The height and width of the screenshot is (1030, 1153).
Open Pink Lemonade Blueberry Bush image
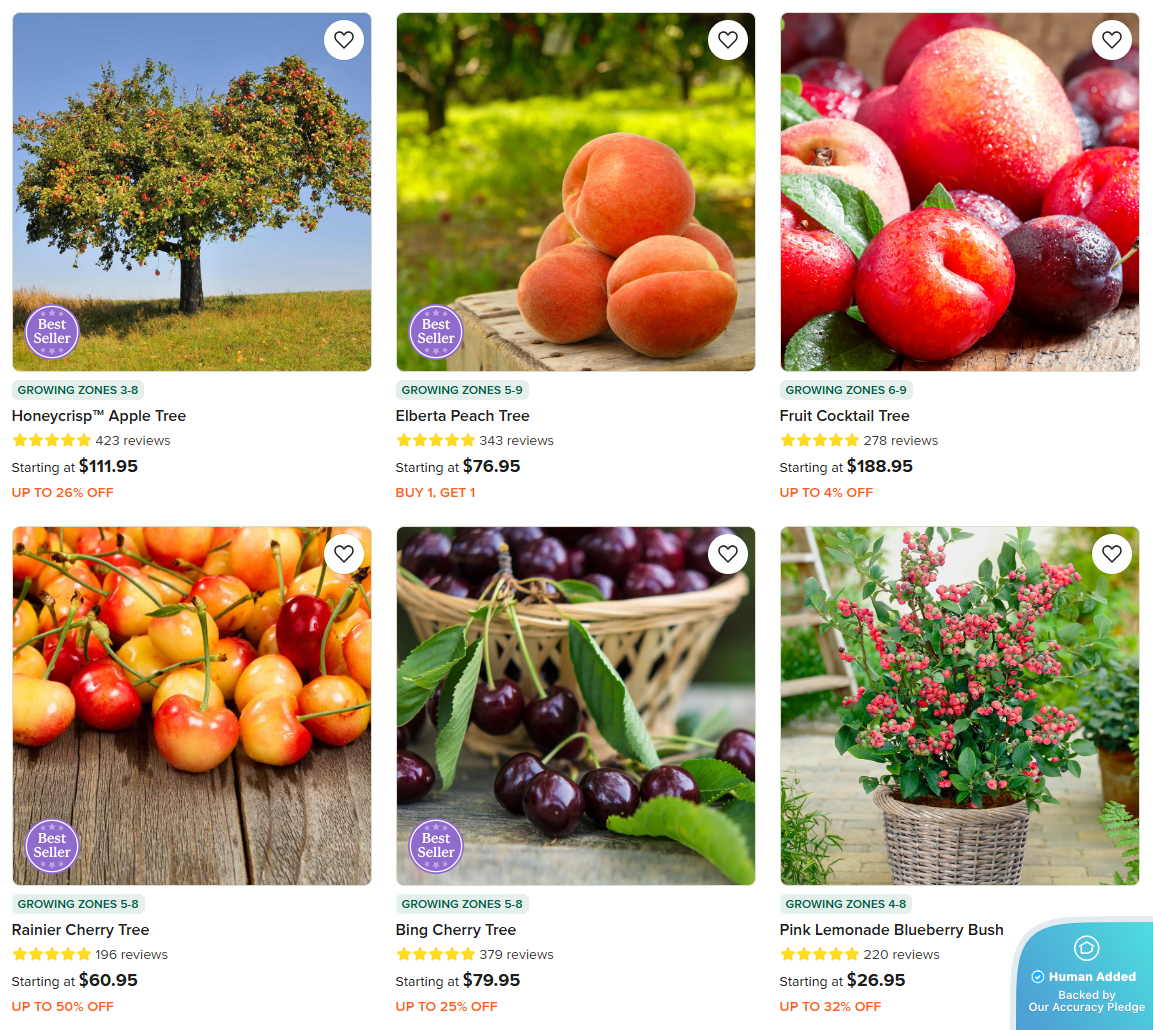point(960,706)
